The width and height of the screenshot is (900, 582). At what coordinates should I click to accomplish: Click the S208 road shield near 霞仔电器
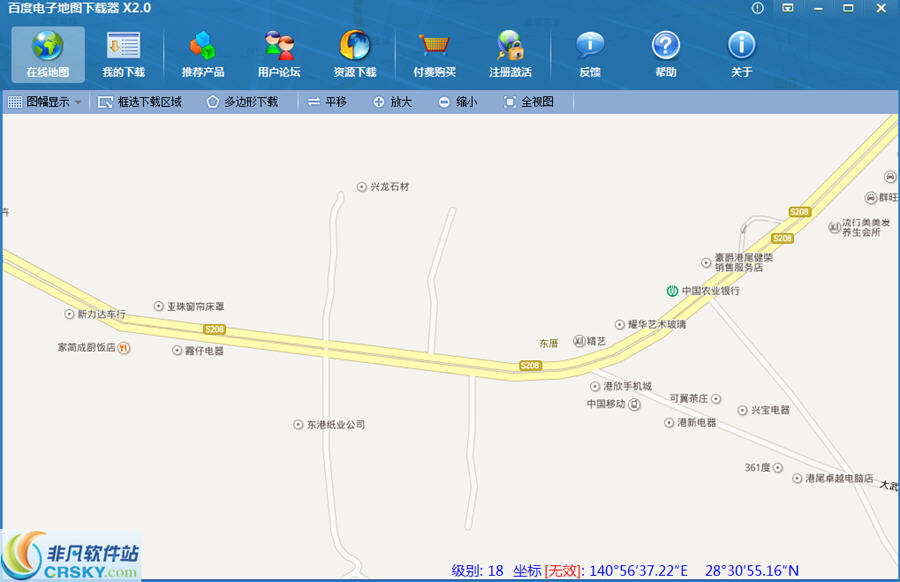pyautogui.click(x=215, y=329)
